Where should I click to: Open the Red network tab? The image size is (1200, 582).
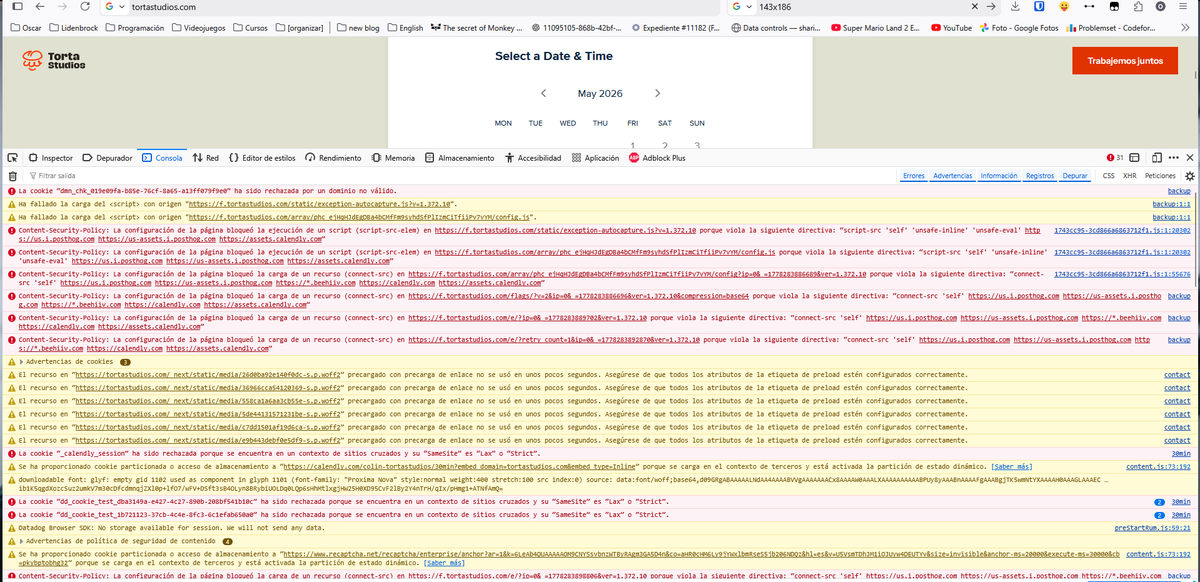click(x=205, y=158)
